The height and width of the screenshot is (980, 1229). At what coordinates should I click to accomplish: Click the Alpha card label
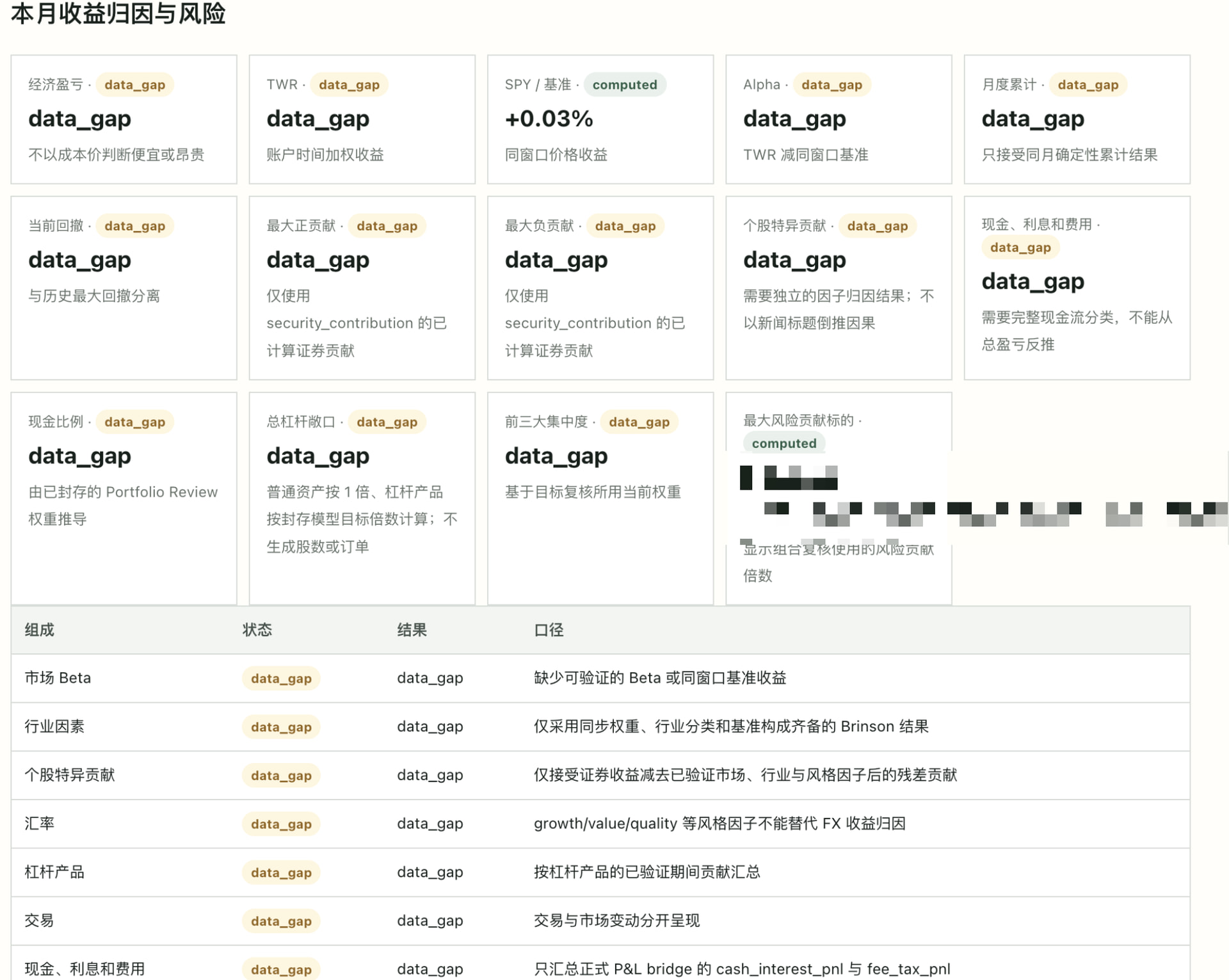click(x=762, y=84)
